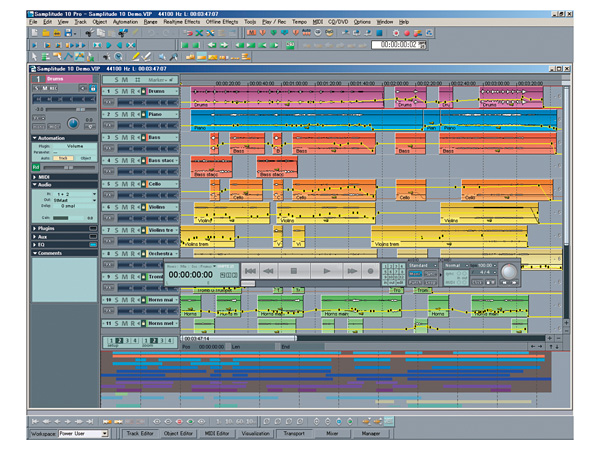Mute the Orchestra track
Viewport: 600px width, 450px height.
(x=125, y=254)
